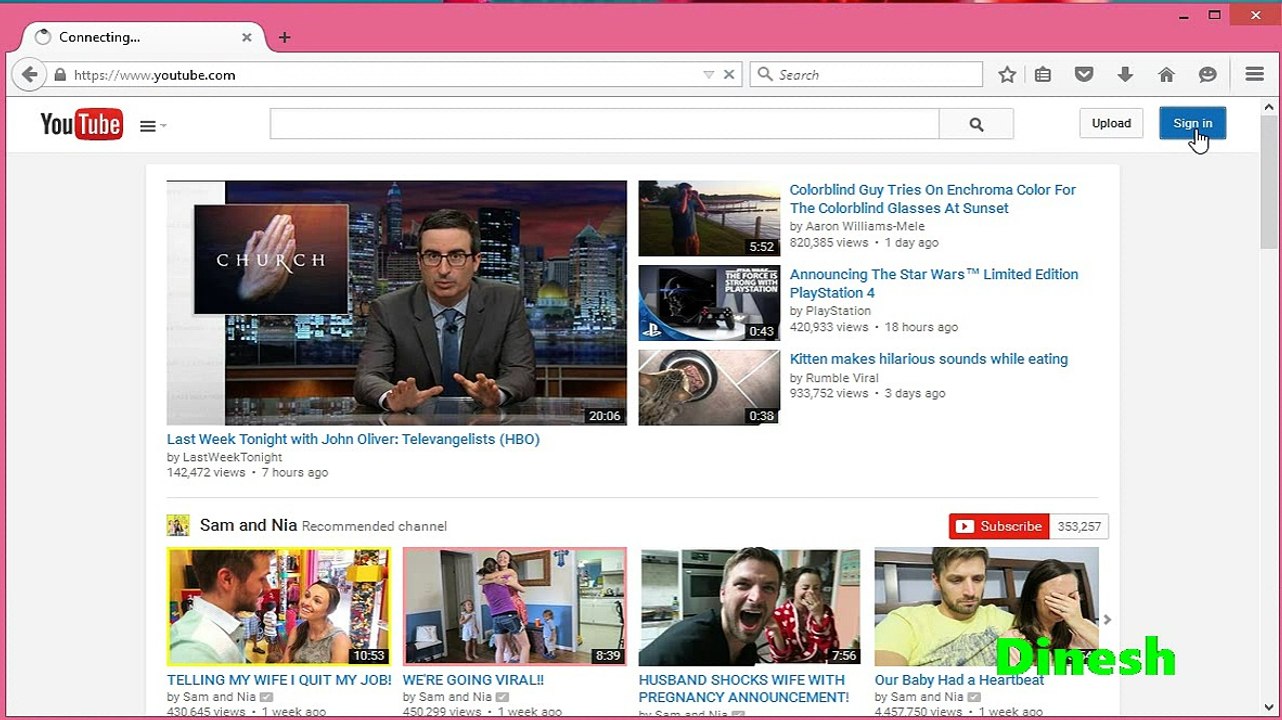Click the Sam and Nia channel avatar
Screen dimensions: 1282x720
click(178, 526)
